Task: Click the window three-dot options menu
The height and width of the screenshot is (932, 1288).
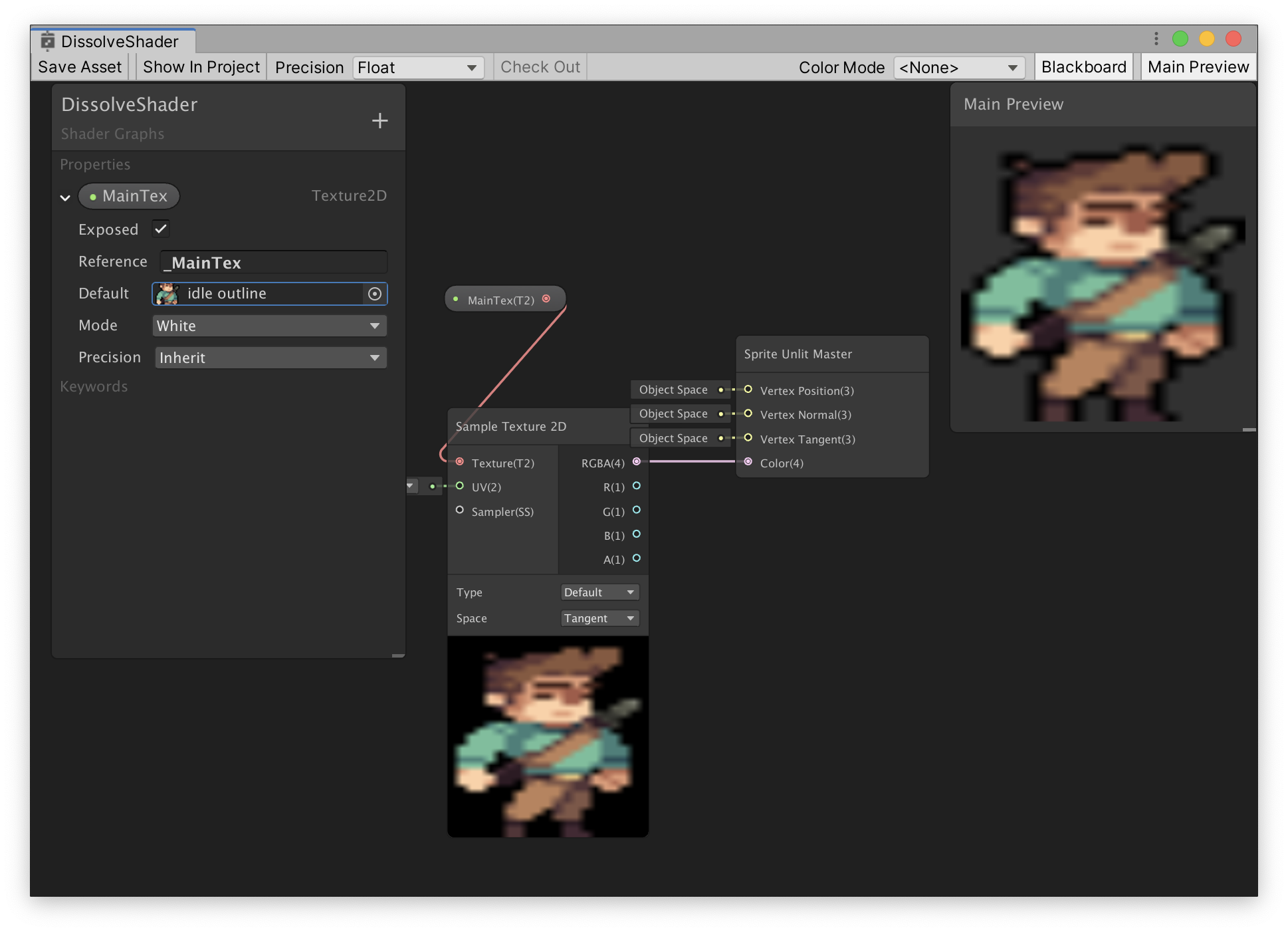Action: tap(1156, 39)
